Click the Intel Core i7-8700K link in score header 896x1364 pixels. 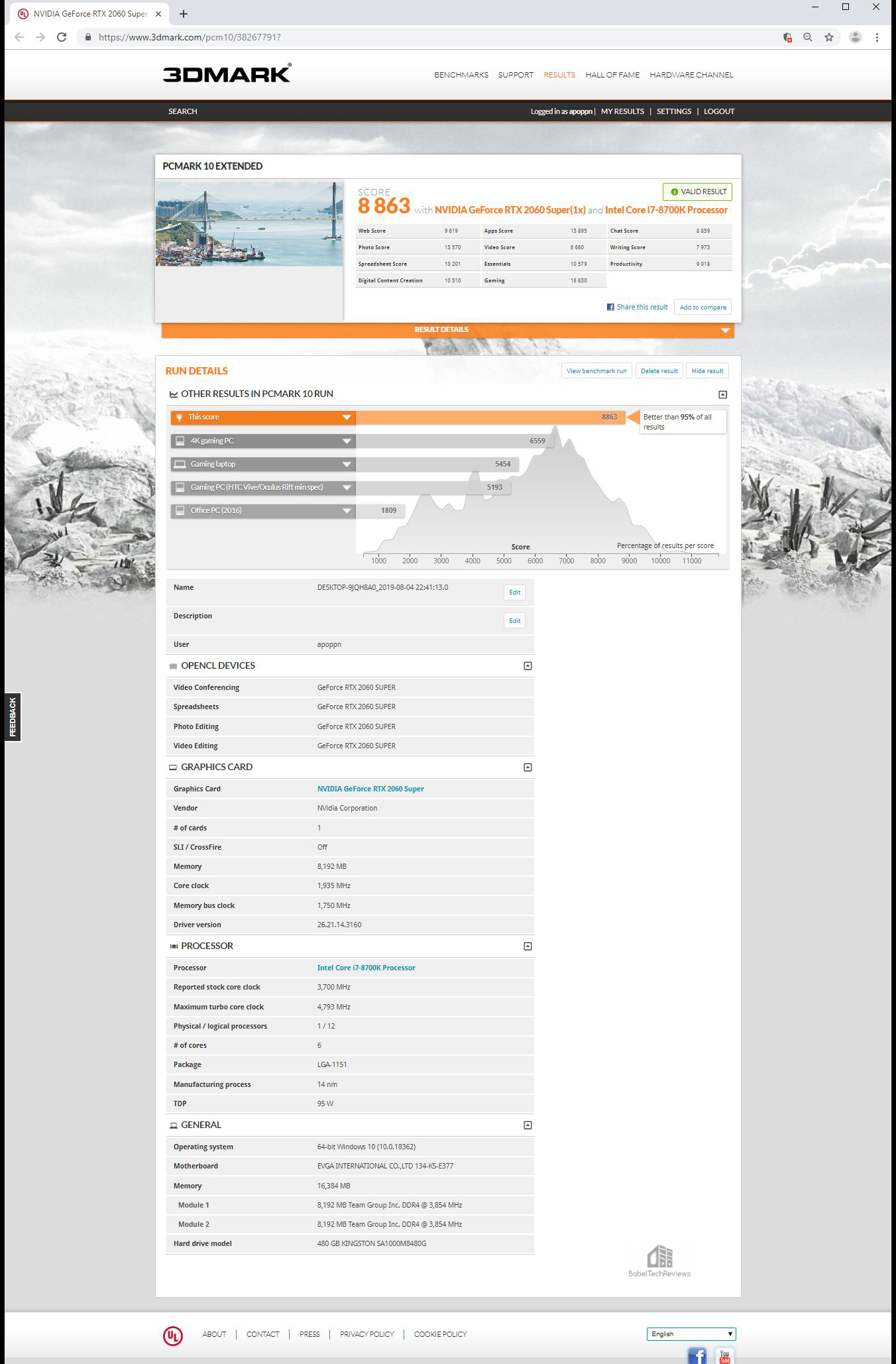click(666, 210)
